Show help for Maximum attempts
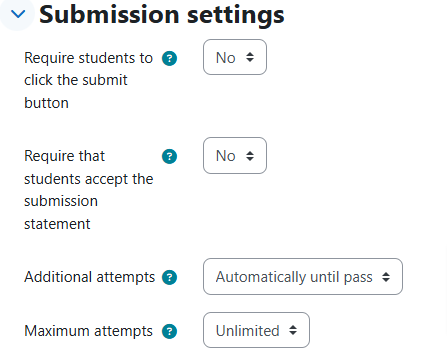Screen dimensions: 447x361 tap(169, 331)
